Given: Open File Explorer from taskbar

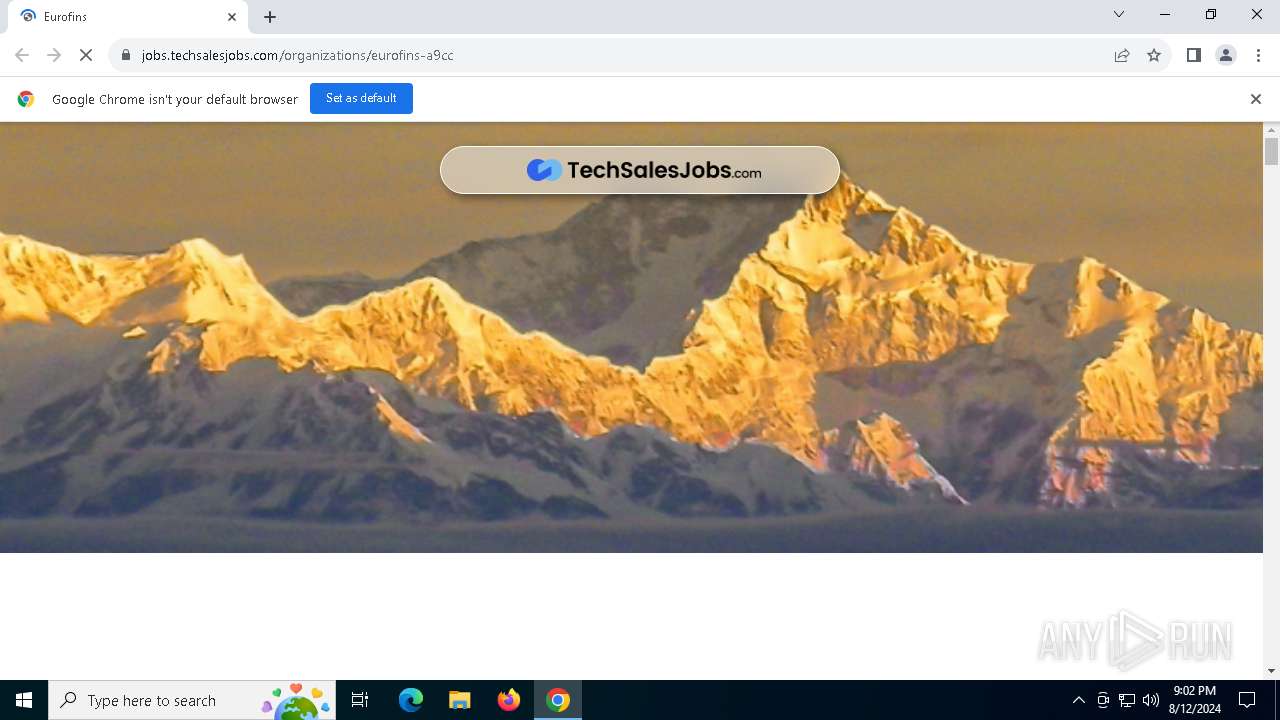Looking at the screenshot, I should coord(460,700).
